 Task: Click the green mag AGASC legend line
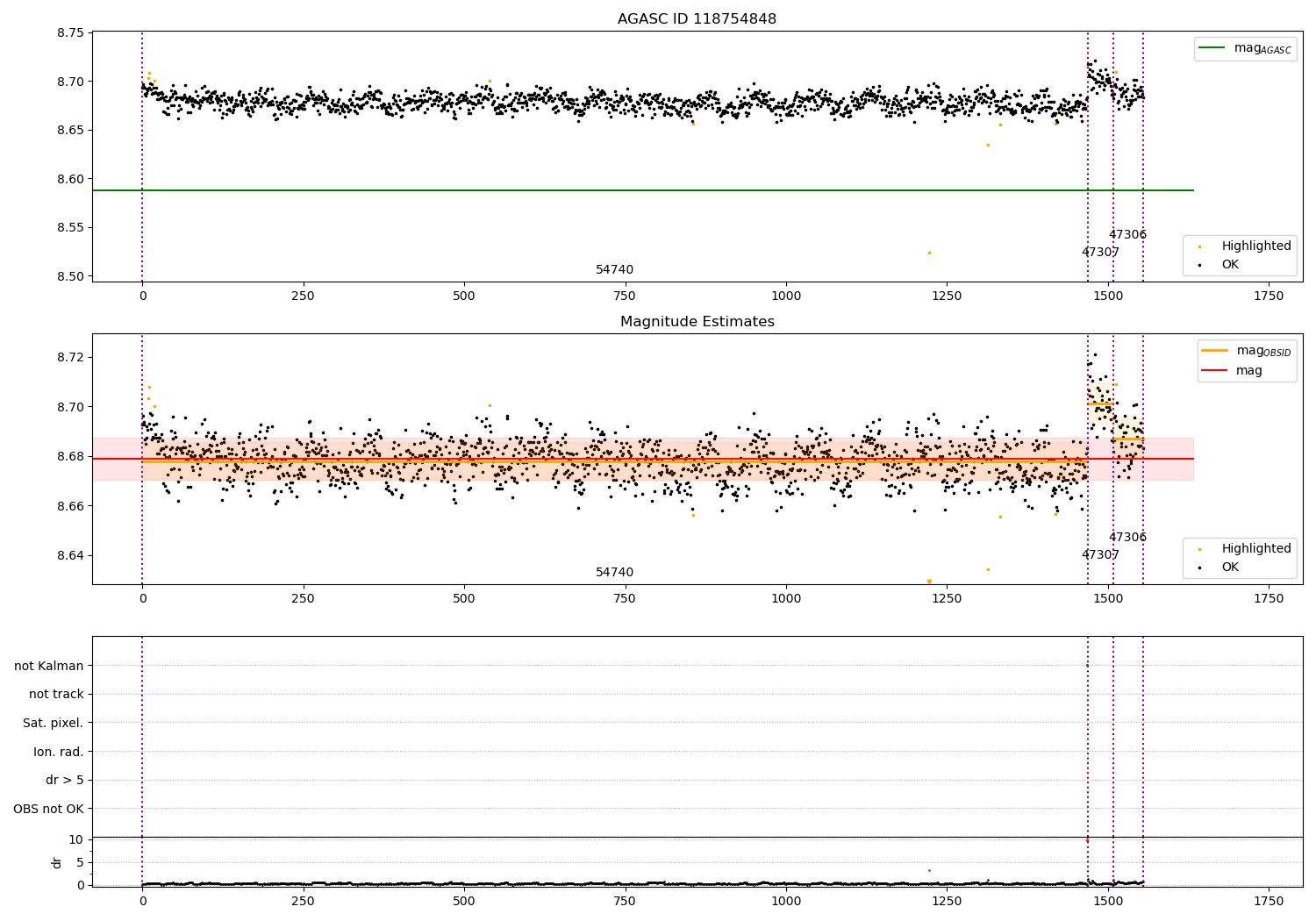click(1213, 48)
